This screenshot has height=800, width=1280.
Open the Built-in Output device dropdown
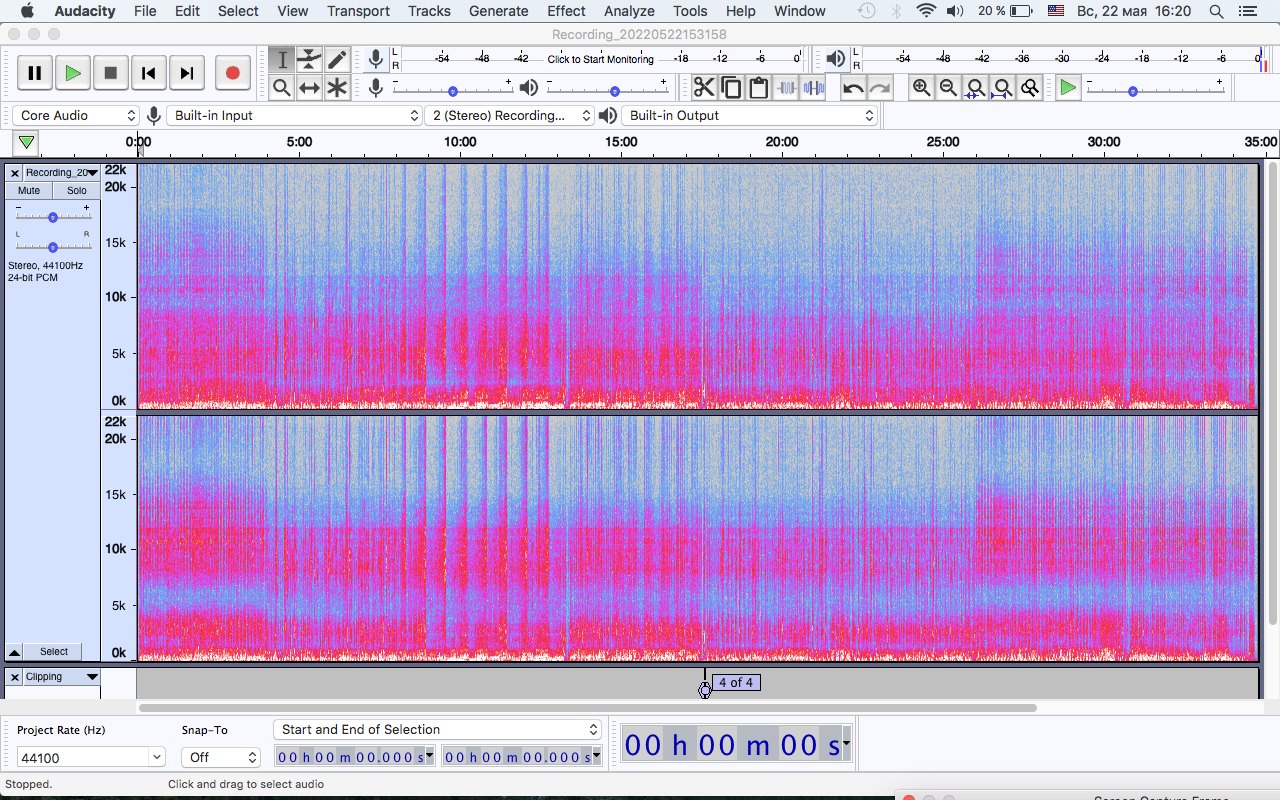click(750, 116)
